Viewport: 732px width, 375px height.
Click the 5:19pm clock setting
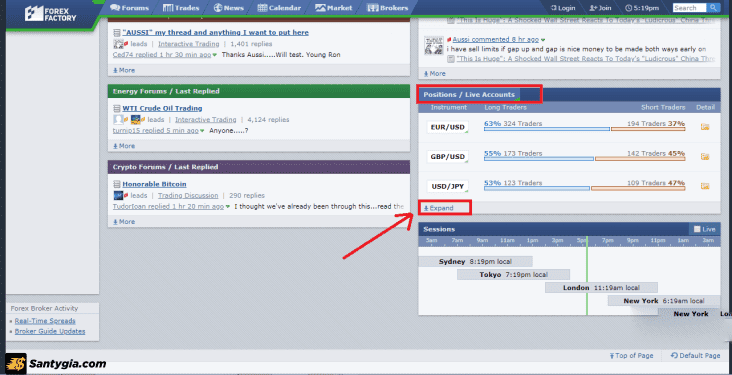coord(642,8)
